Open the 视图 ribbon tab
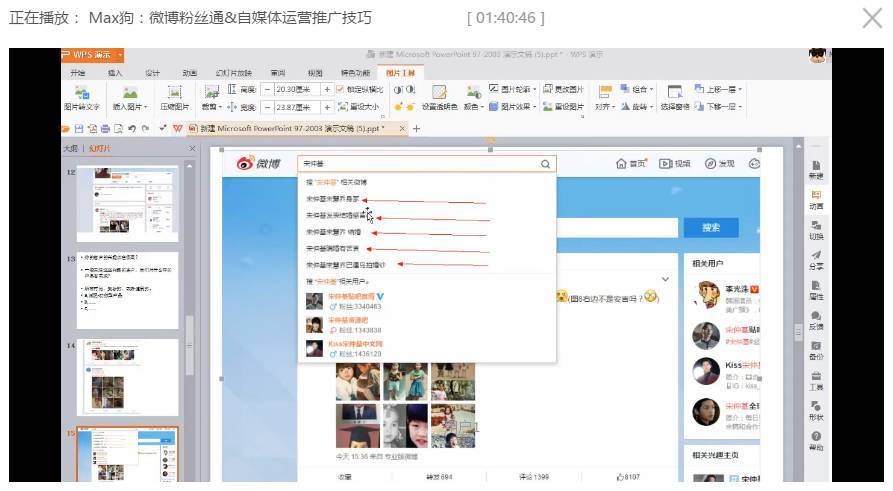893x491 pixels. coord(315,73)
